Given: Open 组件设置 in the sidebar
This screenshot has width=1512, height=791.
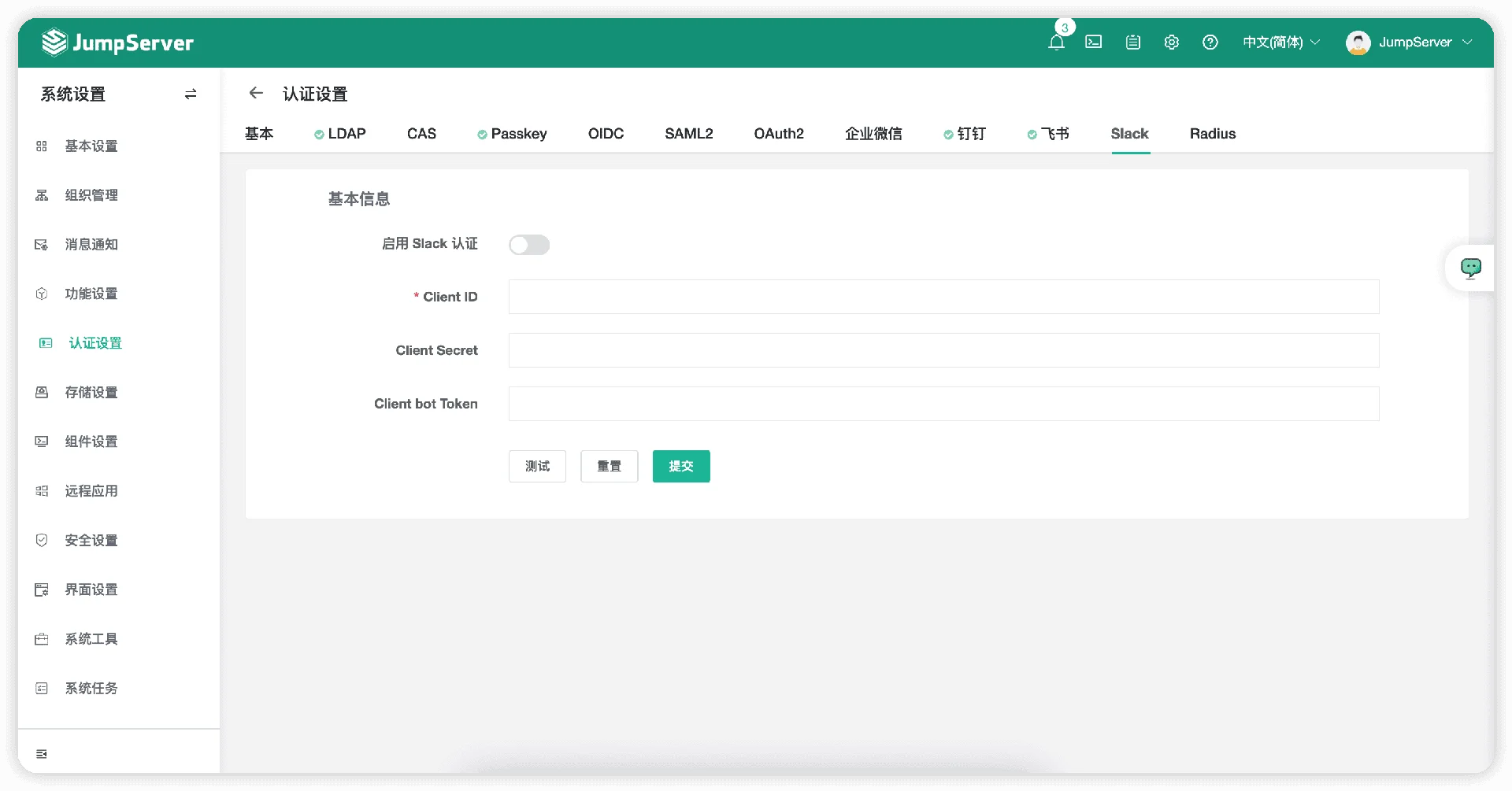Looking at the screenshot, I should coord(91,442).
